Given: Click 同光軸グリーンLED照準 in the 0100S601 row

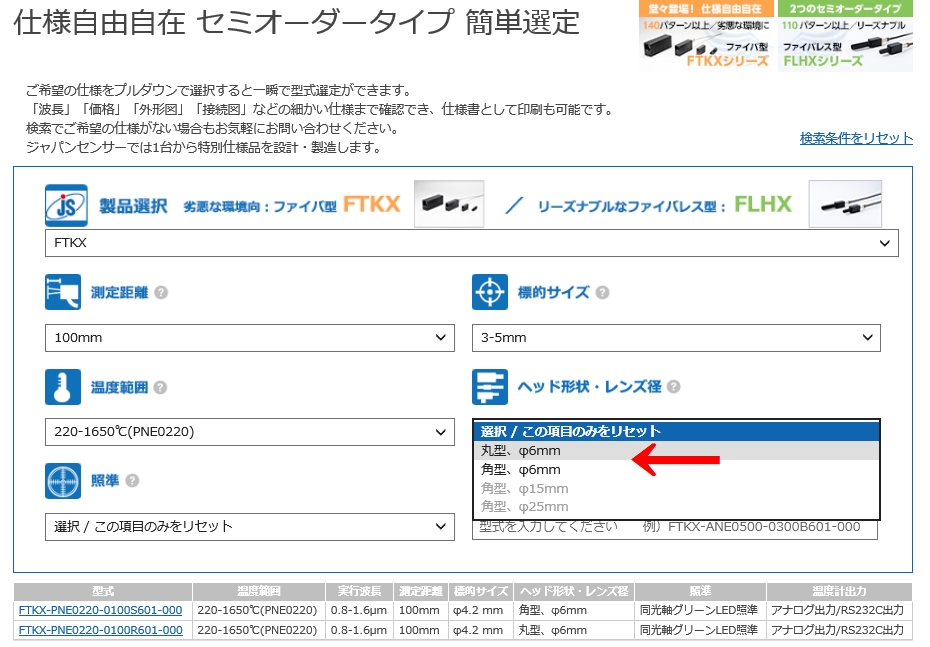Looking at the screenshot, I should tap(699, 610).
